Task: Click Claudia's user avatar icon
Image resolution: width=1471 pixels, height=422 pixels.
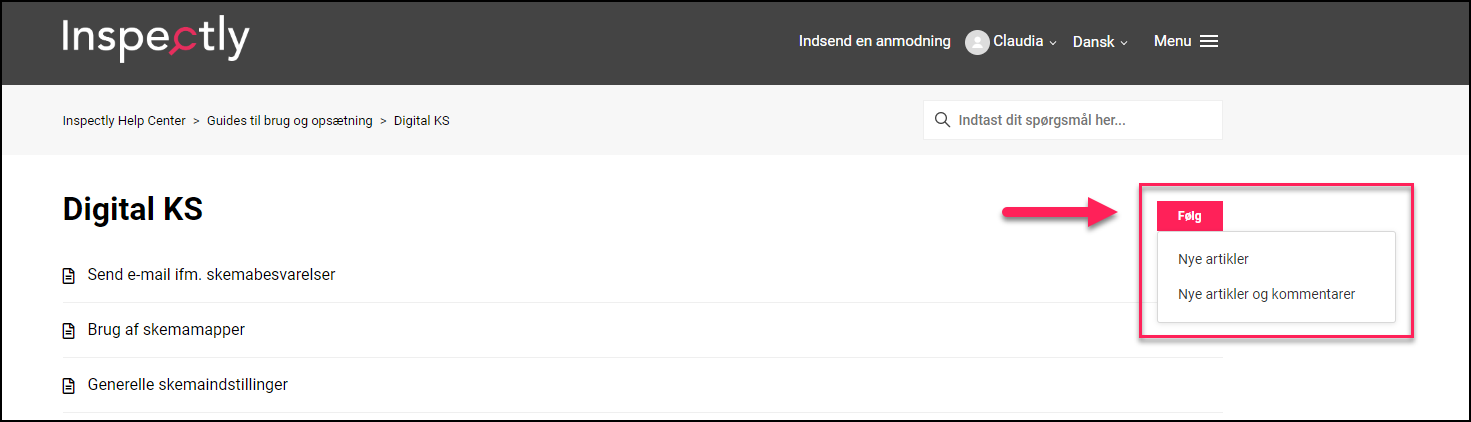Action: pyautogui.click(x=977, y=42)
